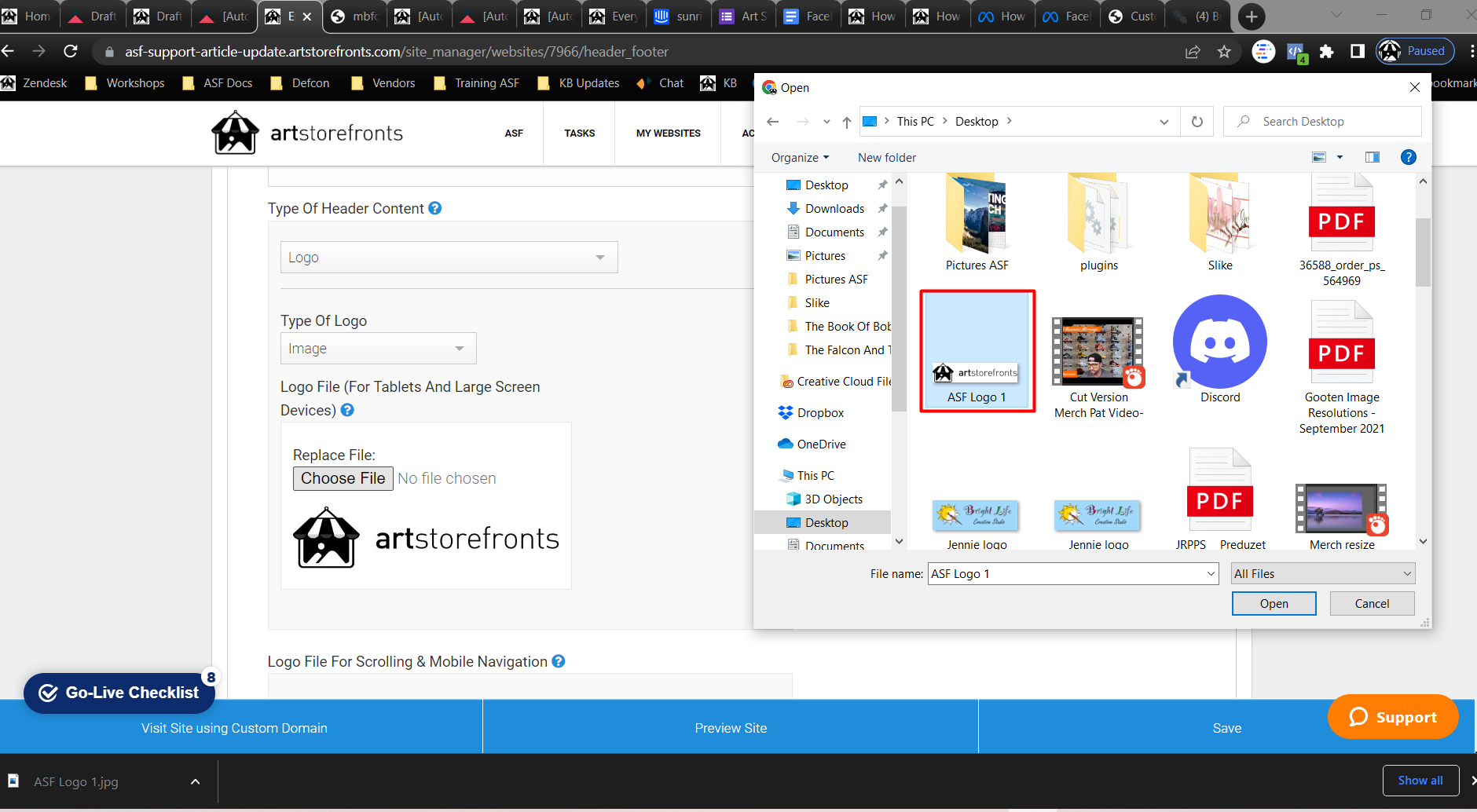Click Preview Site in bottom bar
This screenshot has height=812, width=1477.
pos(731,728)
